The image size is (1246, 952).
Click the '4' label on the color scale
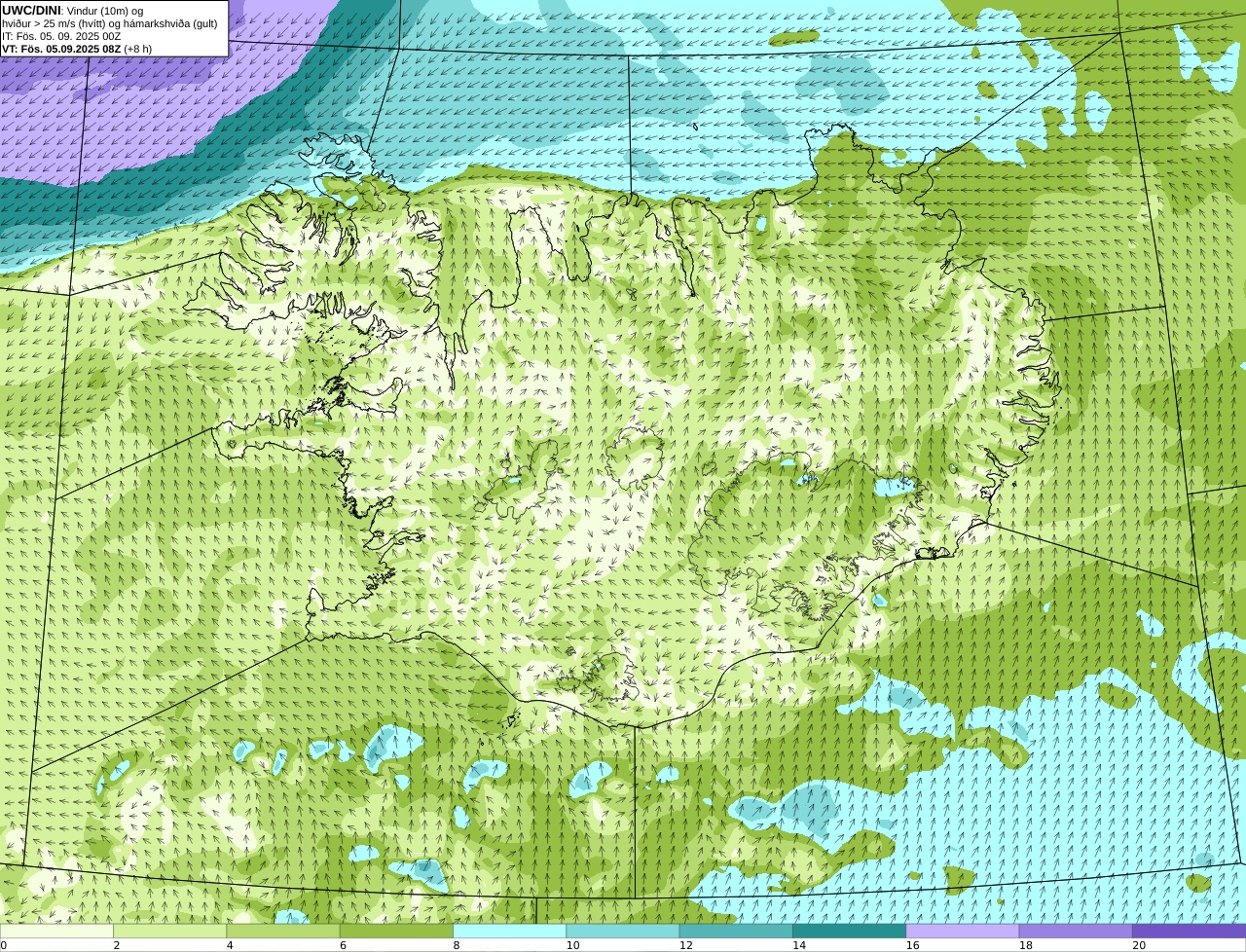click(x=230, y=945)
